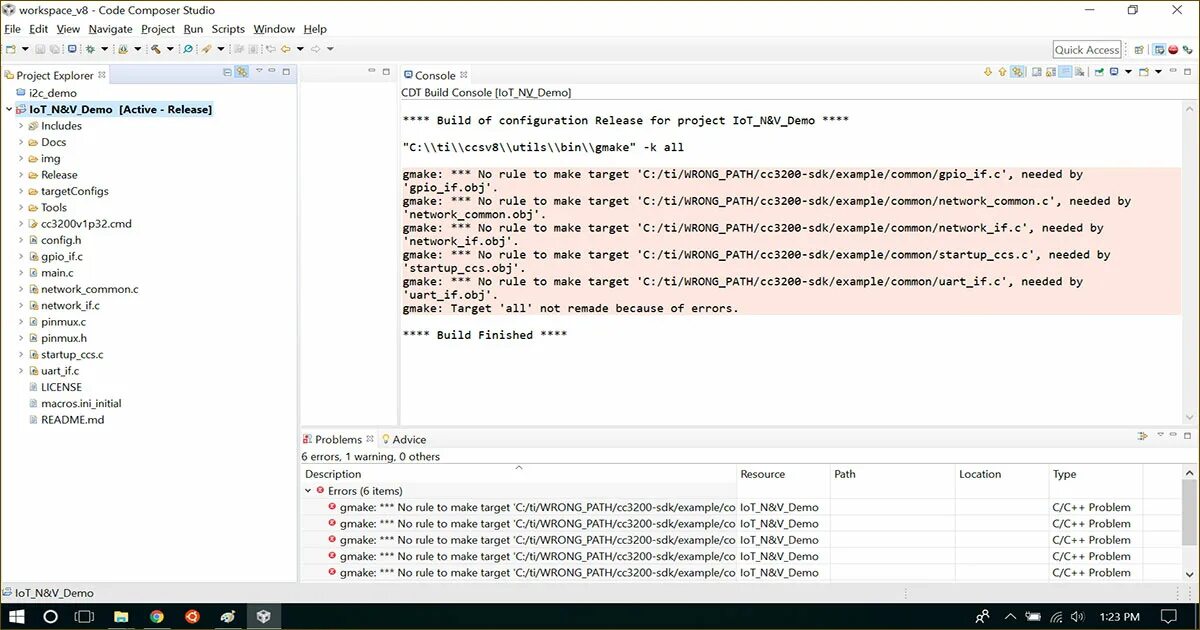Switch to CCS Debug perspective icon

click(x=1187, y=49)
